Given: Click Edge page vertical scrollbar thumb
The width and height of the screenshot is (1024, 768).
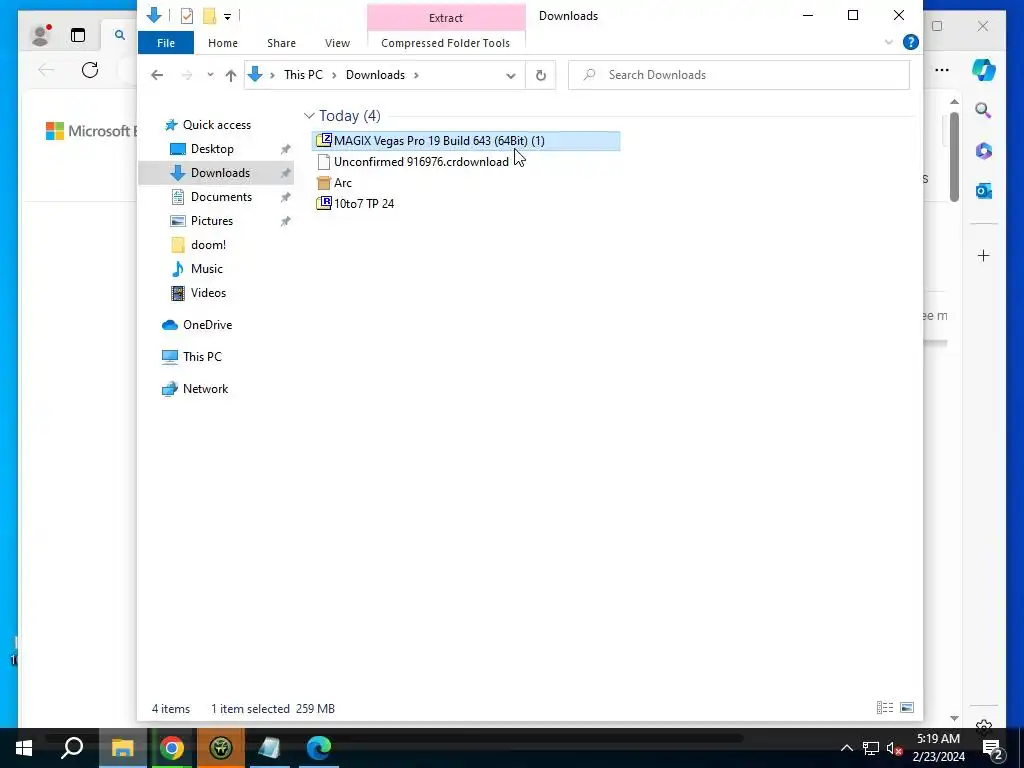Looking at the screenshot, I should tap(954, 157).
